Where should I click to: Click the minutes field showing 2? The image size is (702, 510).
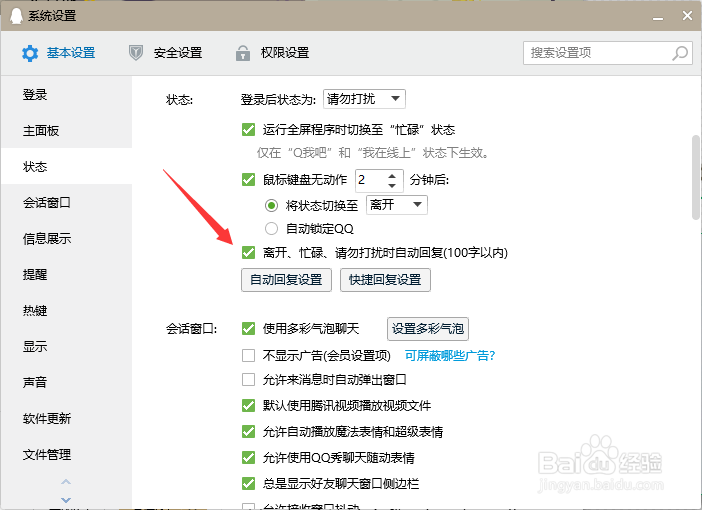click(x=369, y=180)
